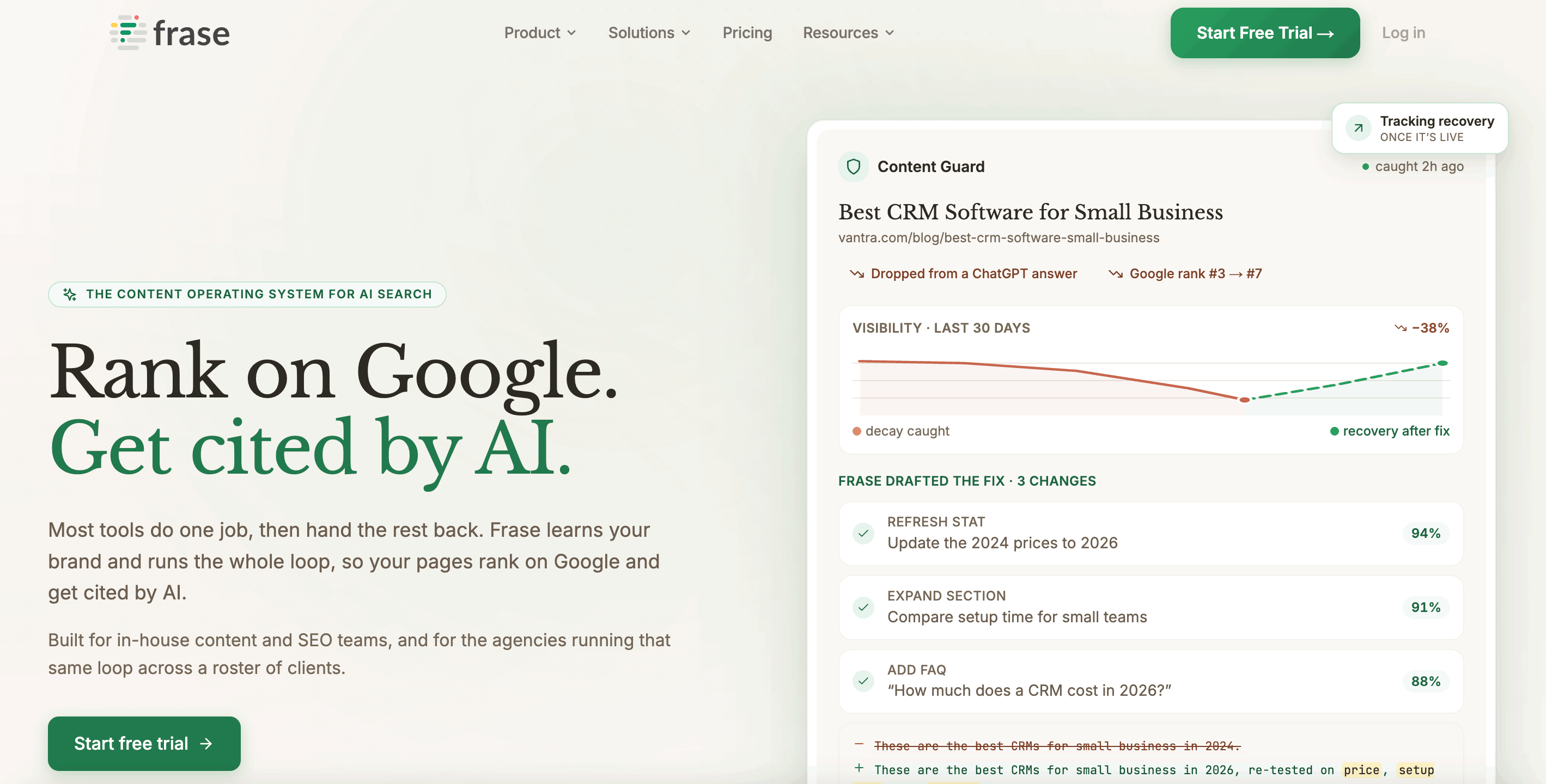Click the downtrend icon beside Google rank

1115,273
